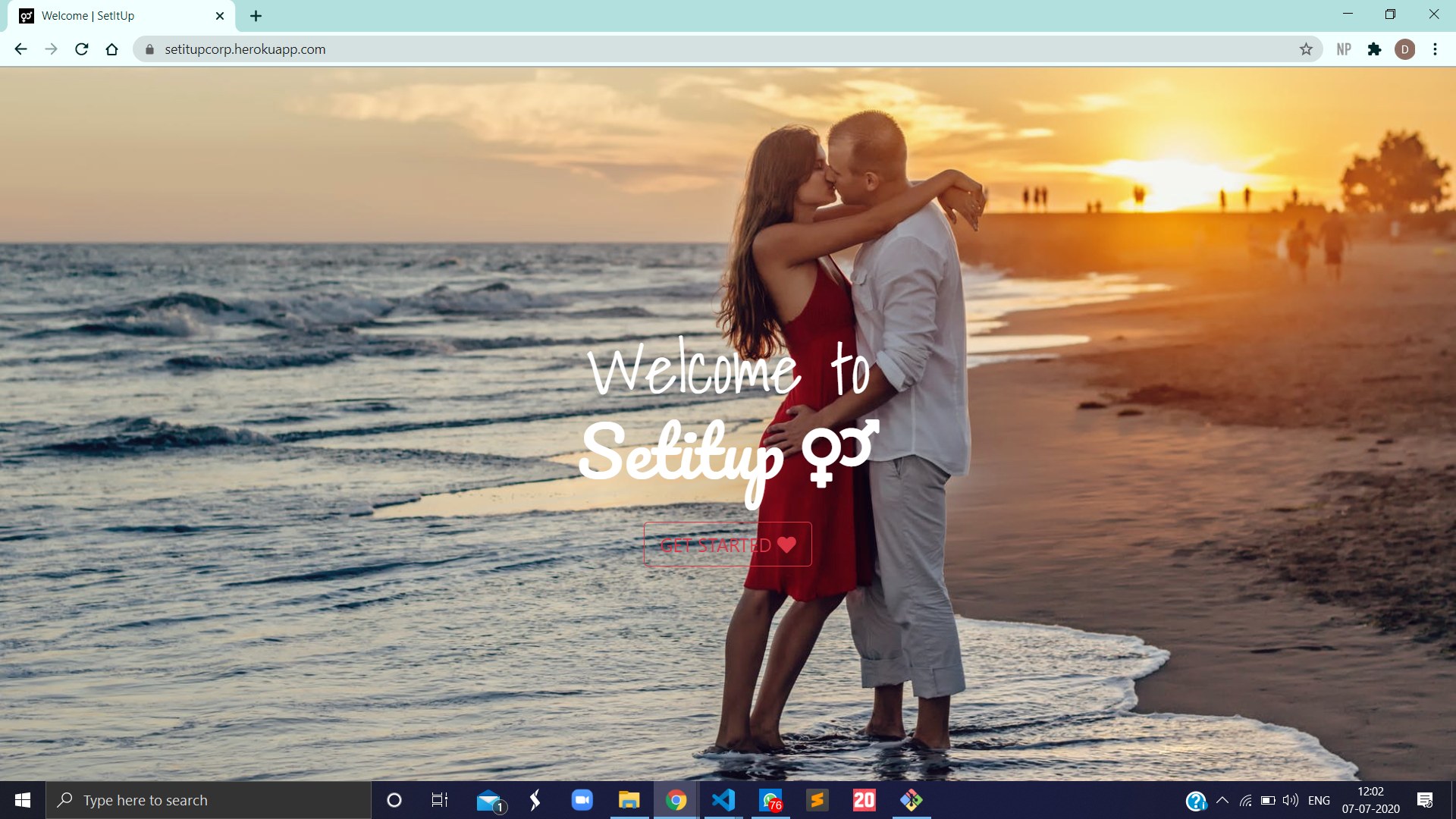Viewport: 1456px width, 819px height.
Task: Reload the page with the refresh icon
Action: 82,49
